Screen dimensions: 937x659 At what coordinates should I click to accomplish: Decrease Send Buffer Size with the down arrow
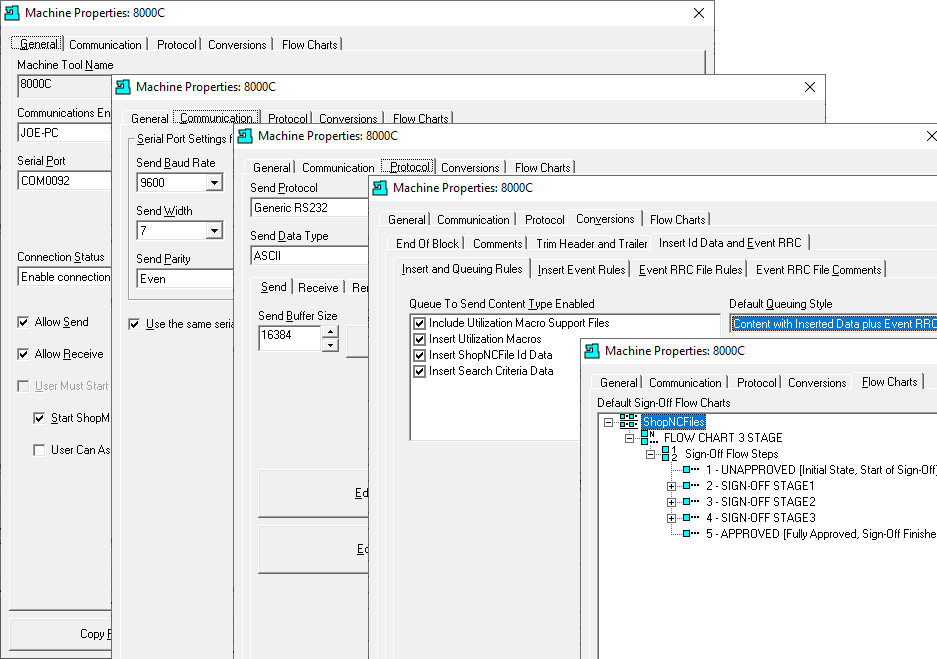coord(330,345)
